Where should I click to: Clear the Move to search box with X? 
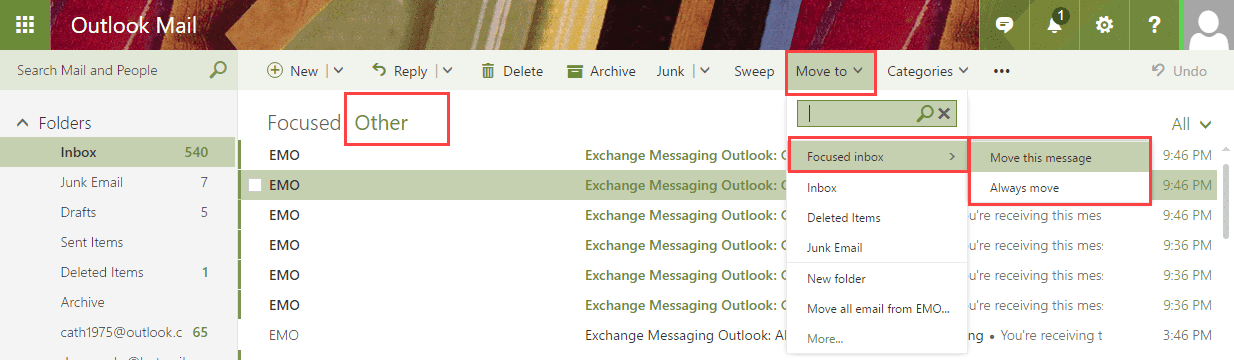pyautogui.click(x=945, y=113)
